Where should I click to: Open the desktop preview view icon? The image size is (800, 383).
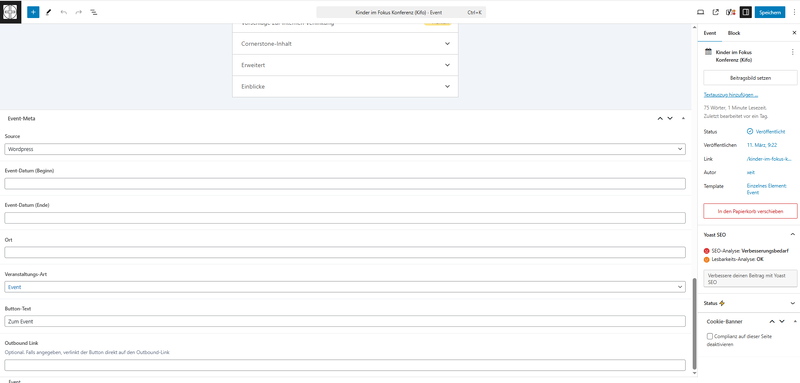701,12
